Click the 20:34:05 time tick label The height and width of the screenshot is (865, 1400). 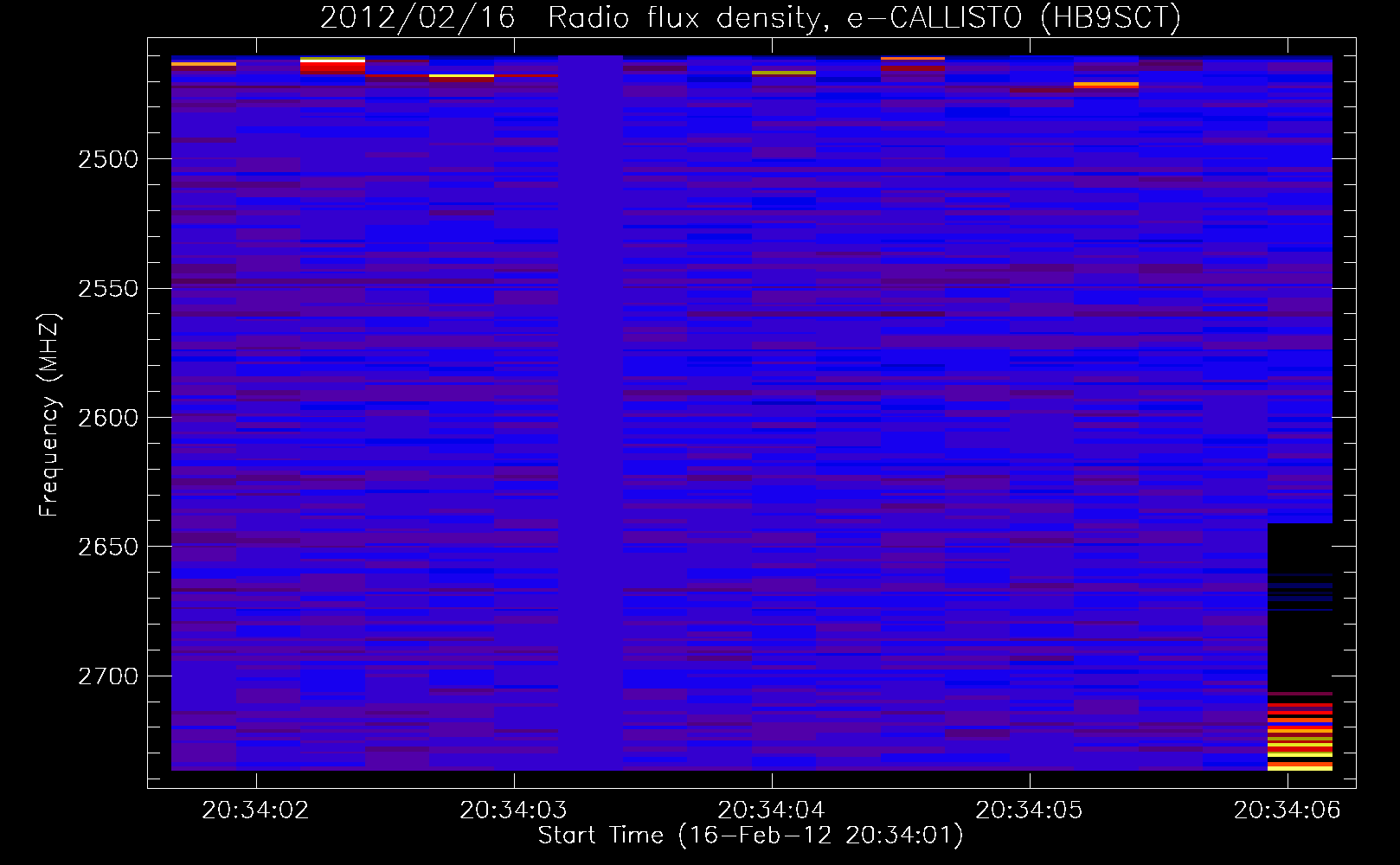pos(1029,811)
